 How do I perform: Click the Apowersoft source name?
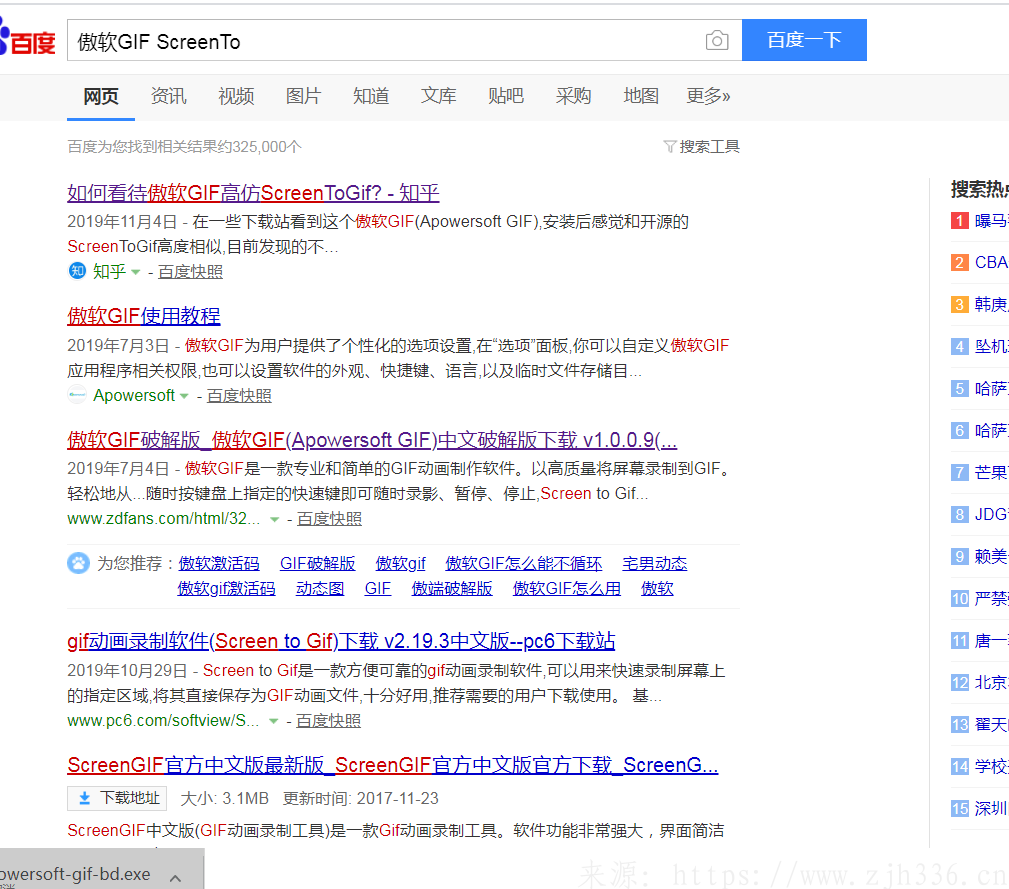point(134,395)
